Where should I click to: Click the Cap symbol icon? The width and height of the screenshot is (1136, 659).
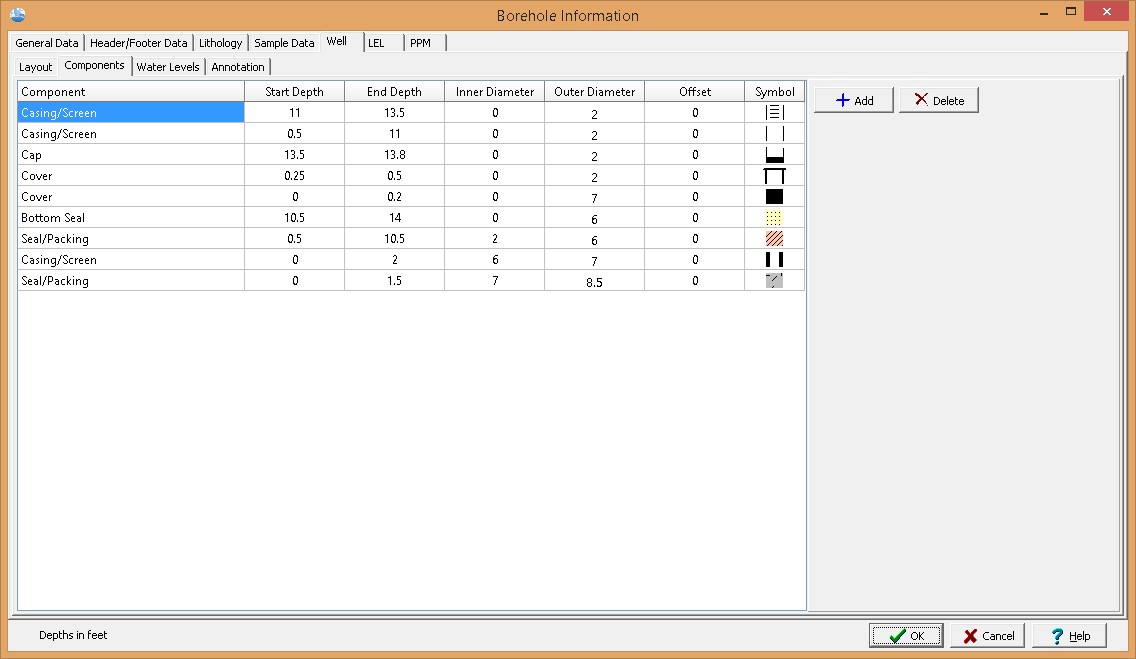point(774,155)
